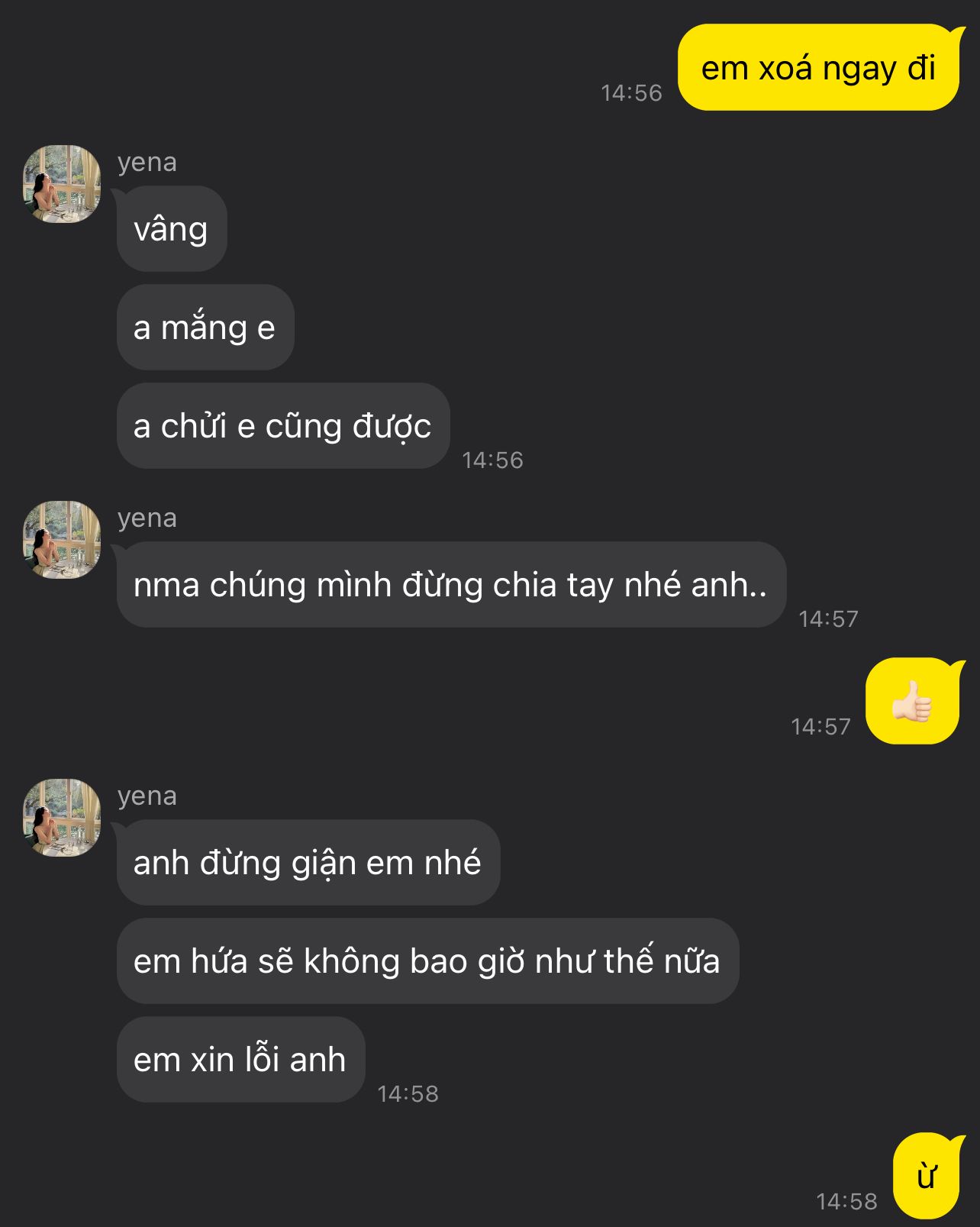Tap yena's avatar beside 'anh đừng giận em nhé'
Screen dimensions: 980x1227
click(x=62, y=818)
